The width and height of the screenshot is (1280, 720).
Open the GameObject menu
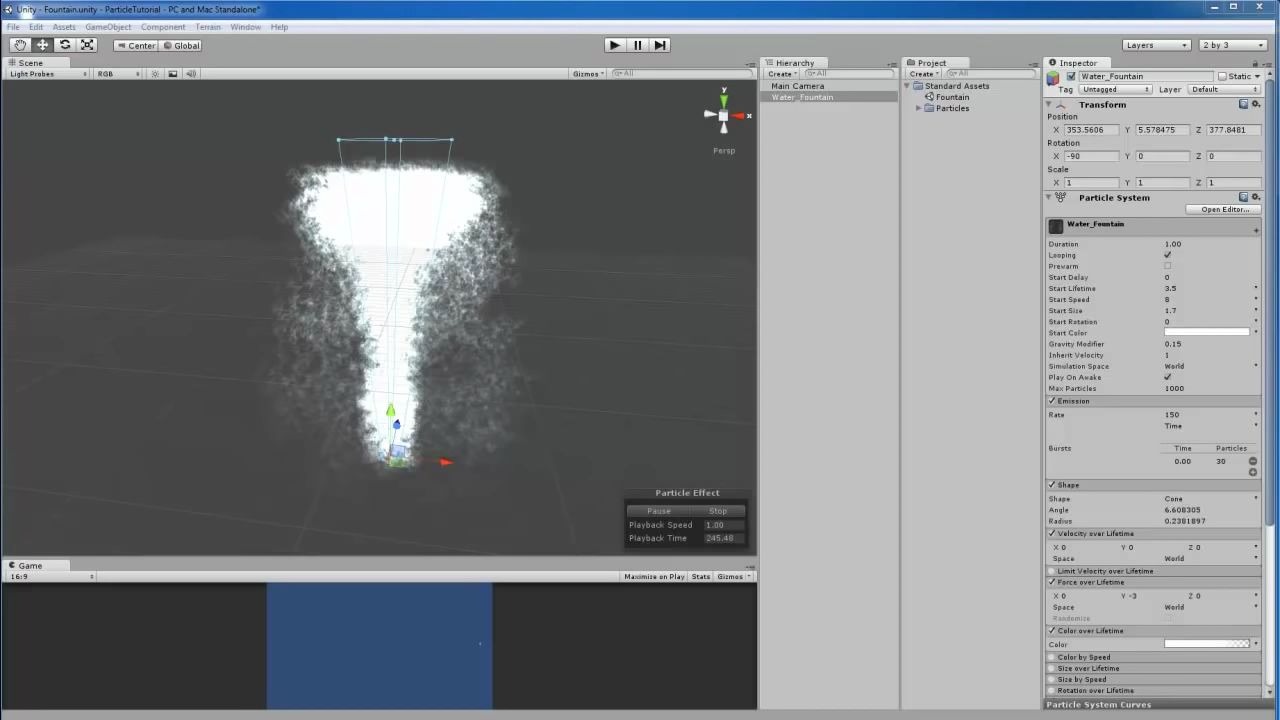point(108,27)
